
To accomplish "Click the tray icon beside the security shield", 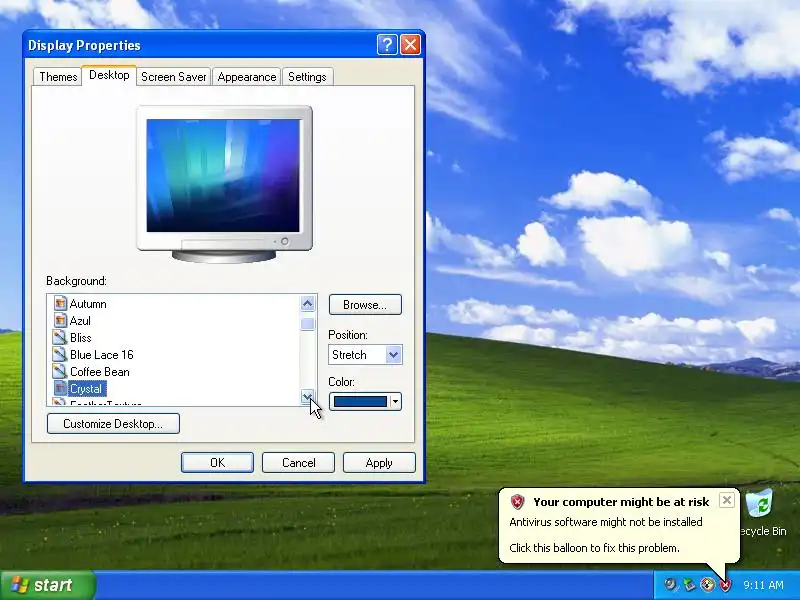I will click(707, 584).
